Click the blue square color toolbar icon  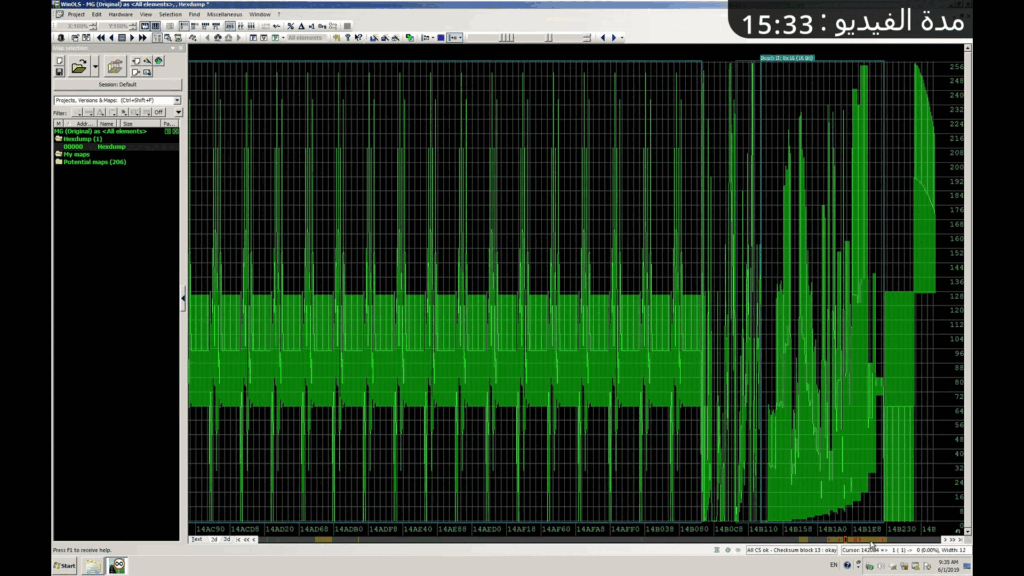pos(440,38)
